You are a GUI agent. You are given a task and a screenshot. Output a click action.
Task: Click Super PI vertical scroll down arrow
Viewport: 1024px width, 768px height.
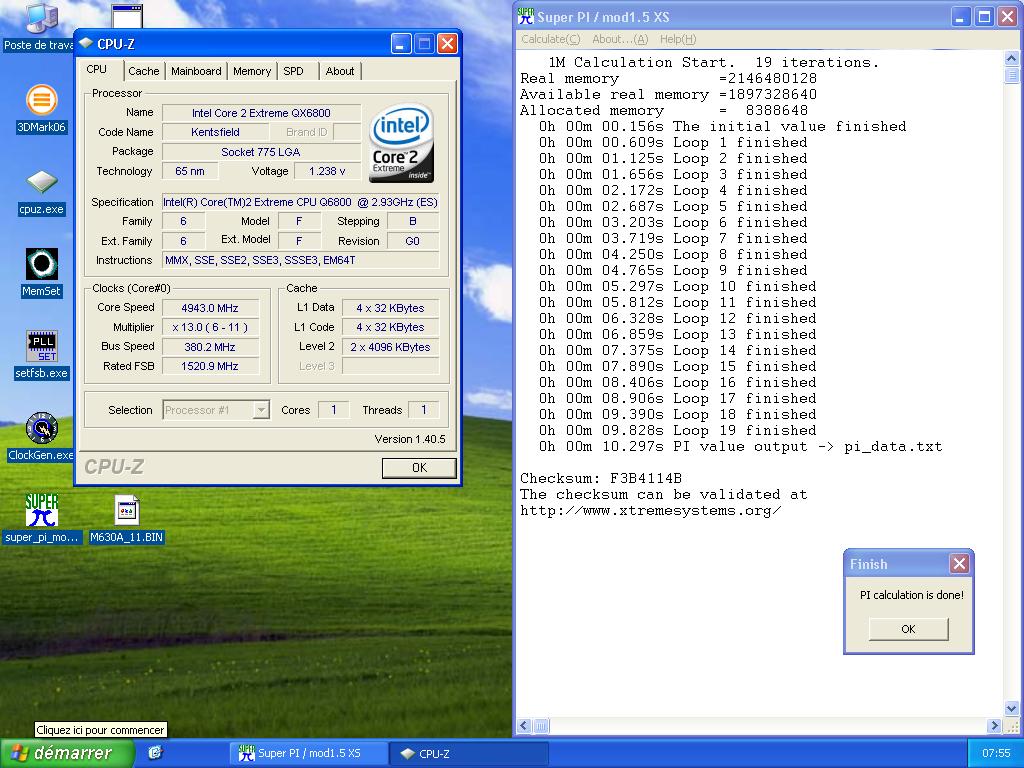pos(1012,709)
